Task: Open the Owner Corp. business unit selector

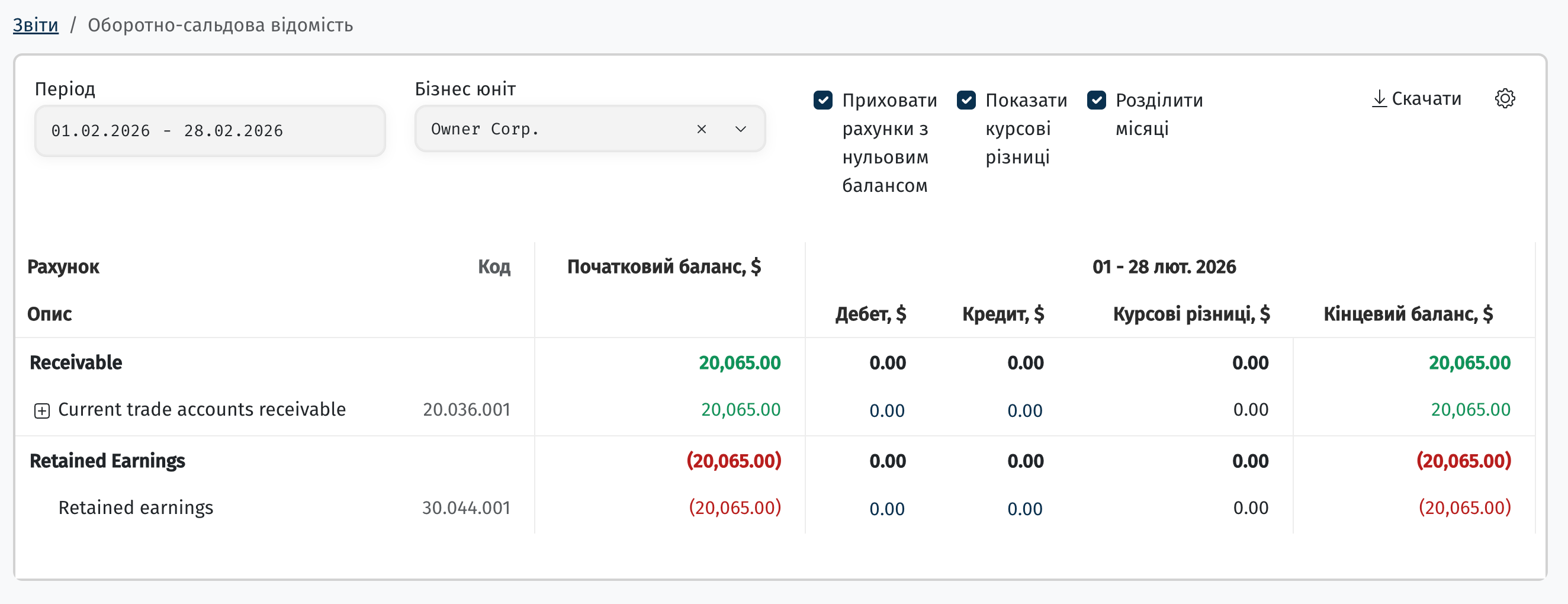Action: click(590, 129)
